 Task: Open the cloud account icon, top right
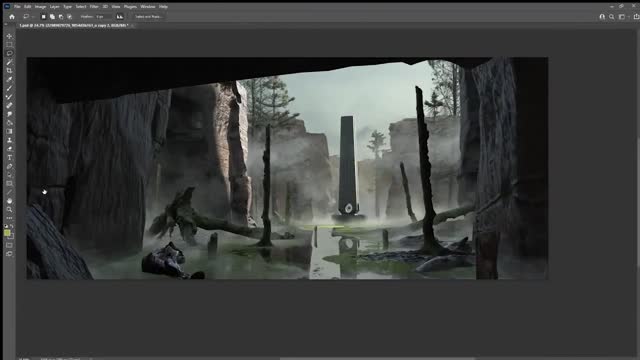coord(602,17)
